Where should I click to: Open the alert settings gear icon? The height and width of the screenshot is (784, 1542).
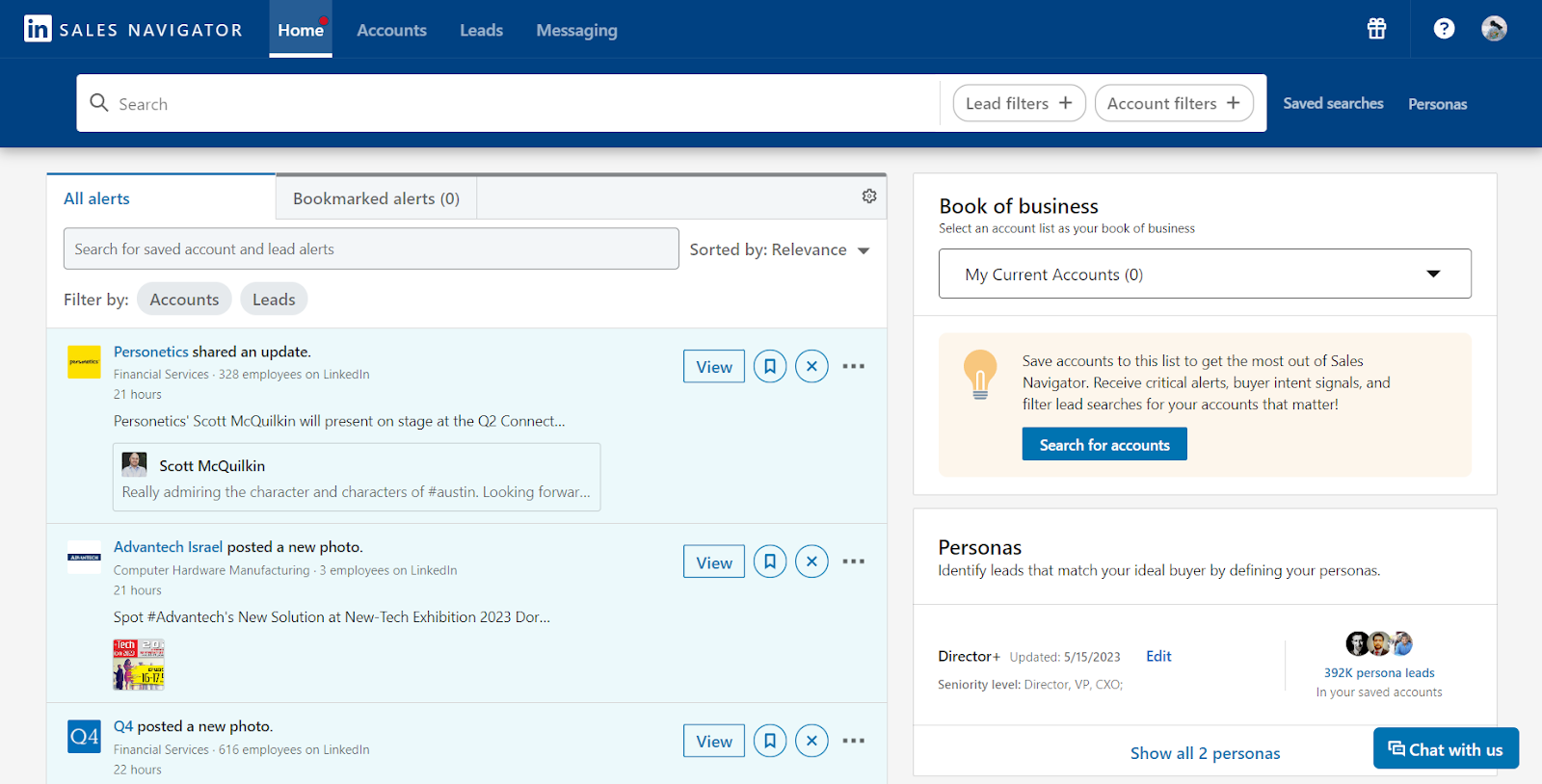[x=869, y=196]
